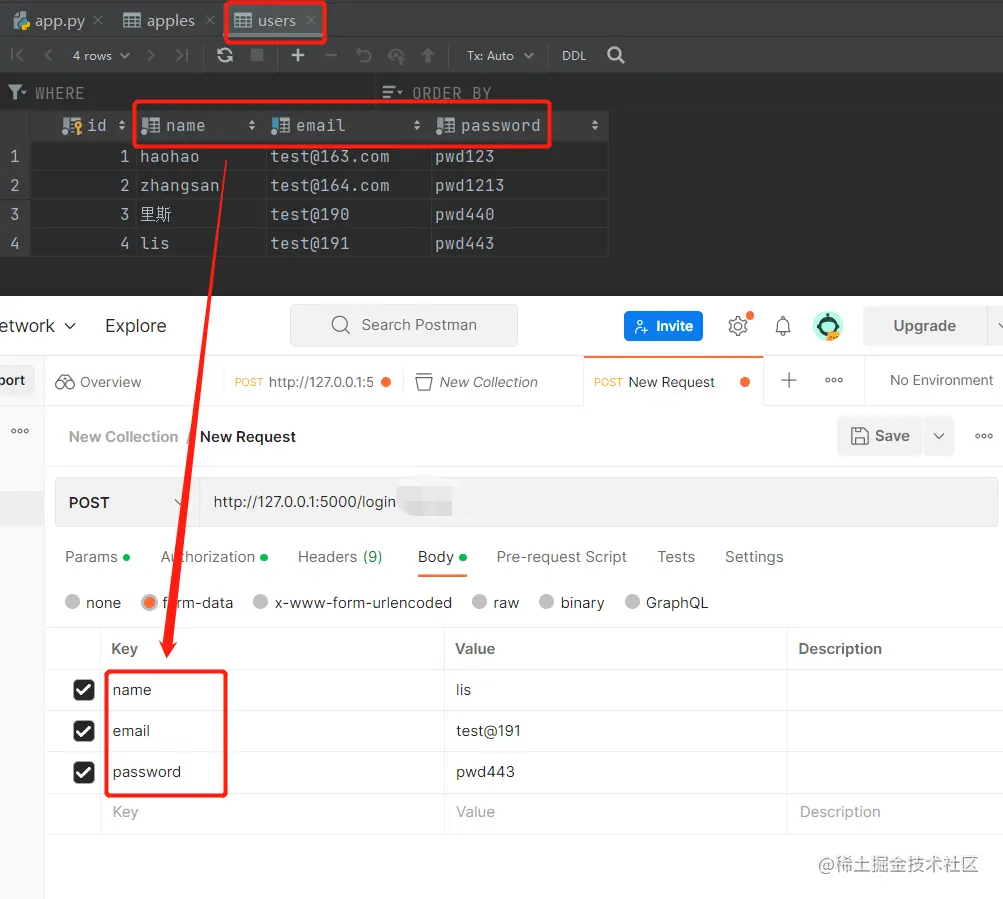Screen dimensions: 1003x899
Task: Switch to the Params tab
Action: [97, 557]
